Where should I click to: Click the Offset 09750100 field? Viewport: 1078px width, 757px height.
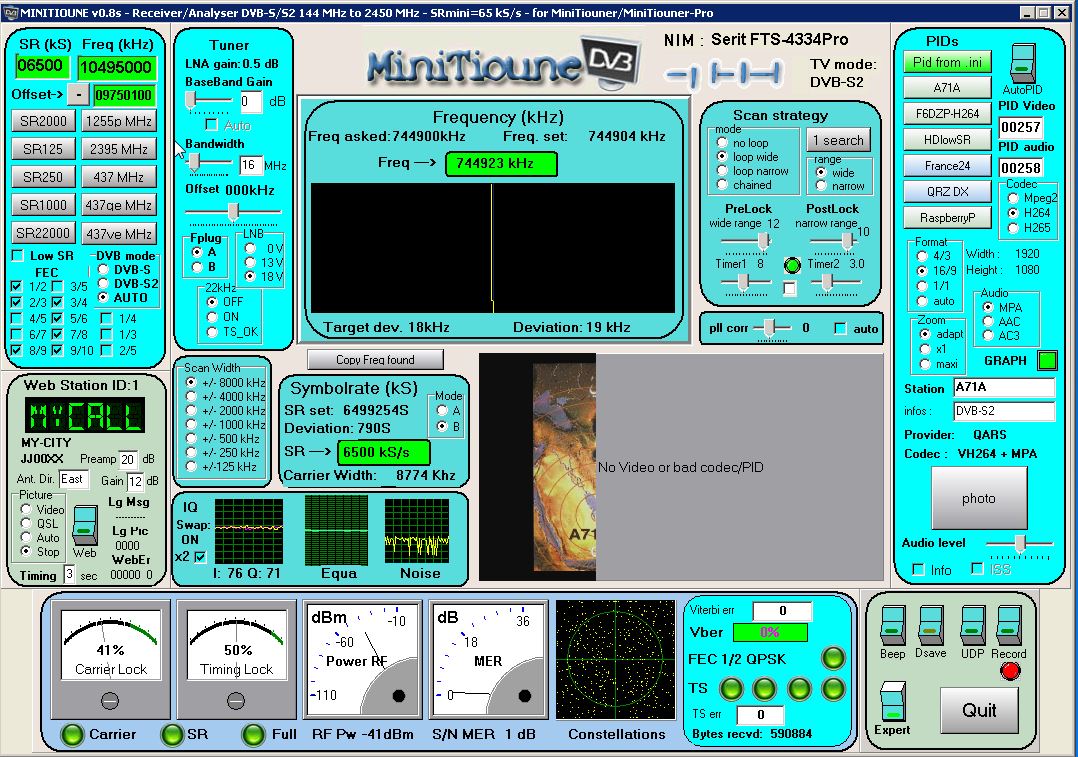124,95
